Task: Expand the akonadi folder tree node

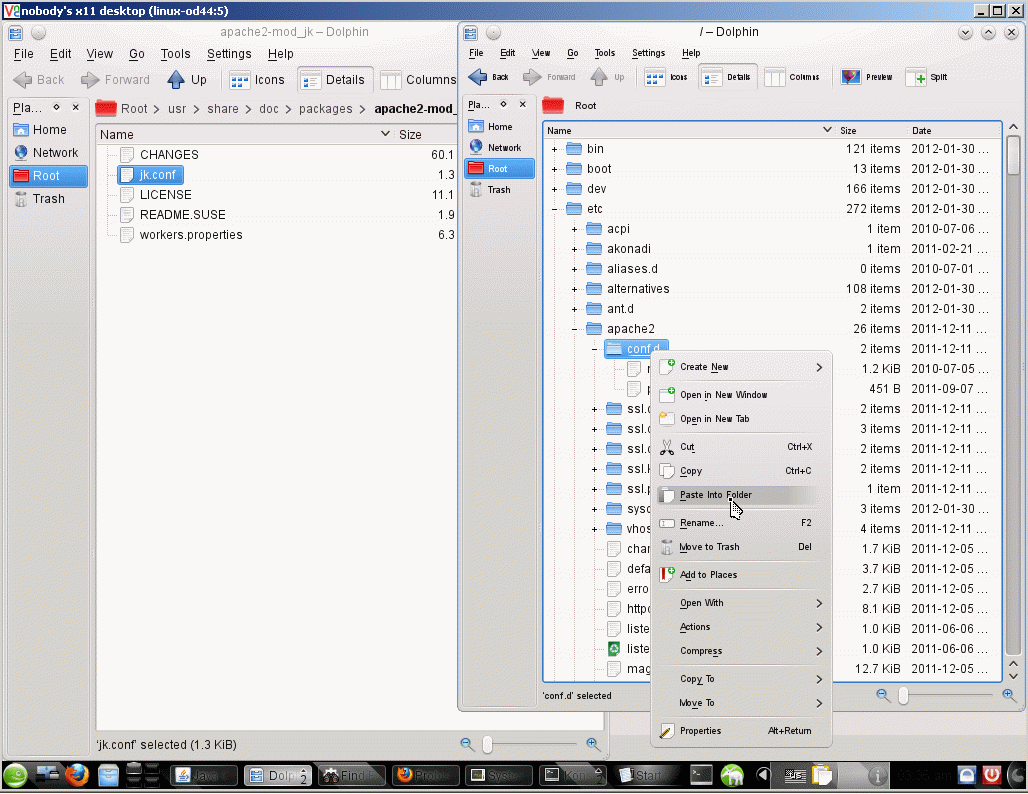Action: coord(574,249)
